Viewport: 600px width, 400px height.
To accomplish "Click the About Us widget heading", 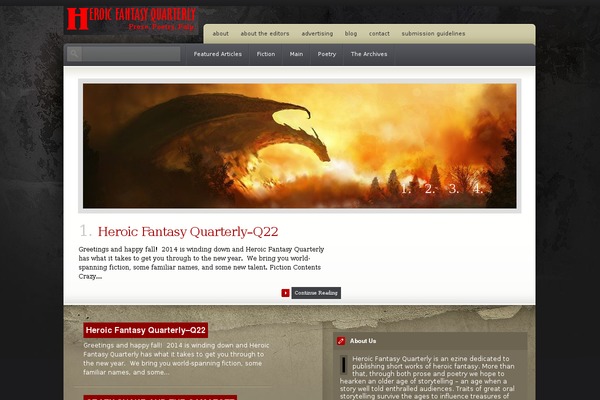I will tap(363, 341).
